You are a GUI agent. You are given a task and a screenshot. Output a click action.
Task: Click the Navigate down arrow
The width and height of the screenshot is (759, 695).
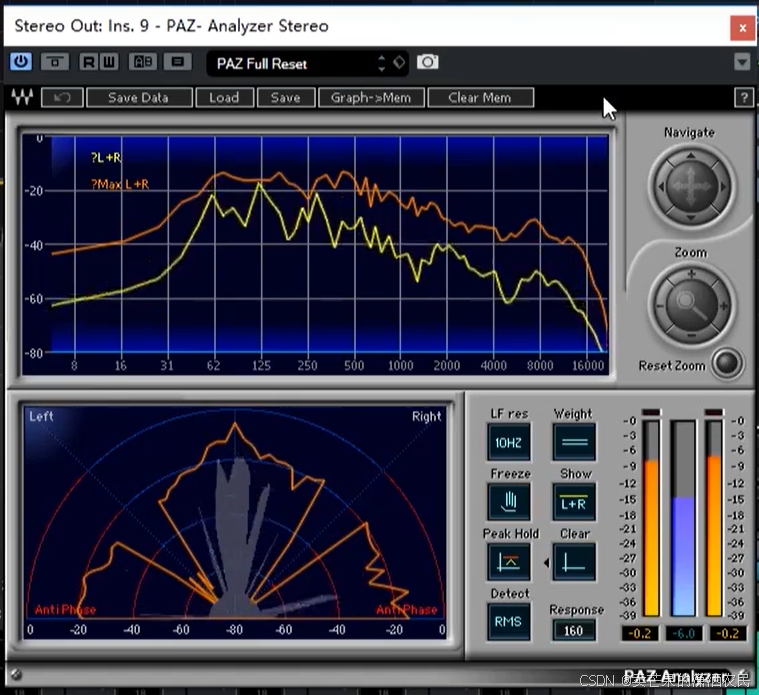pos(691,217)
